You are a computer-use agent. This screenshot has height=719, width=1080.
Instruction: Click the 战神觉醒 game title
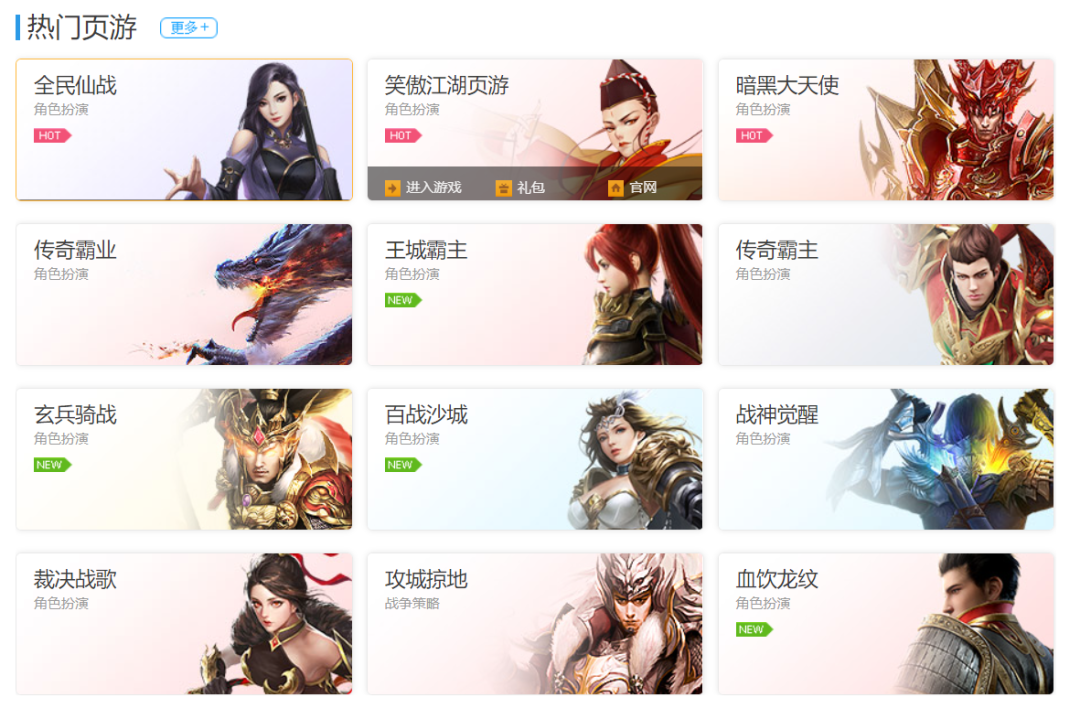click(776, 415)
